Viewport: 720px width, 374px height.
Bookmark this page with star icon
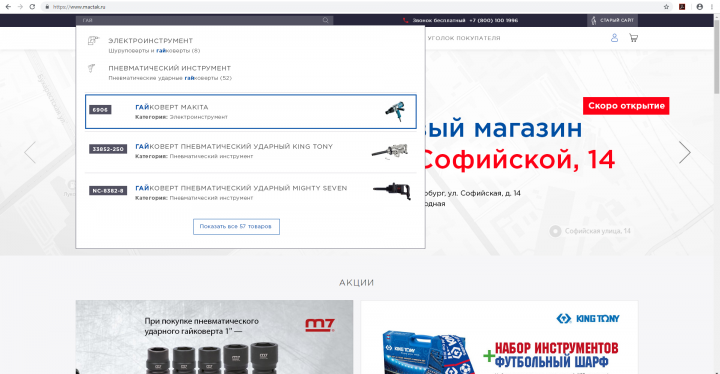coord(666,7)
